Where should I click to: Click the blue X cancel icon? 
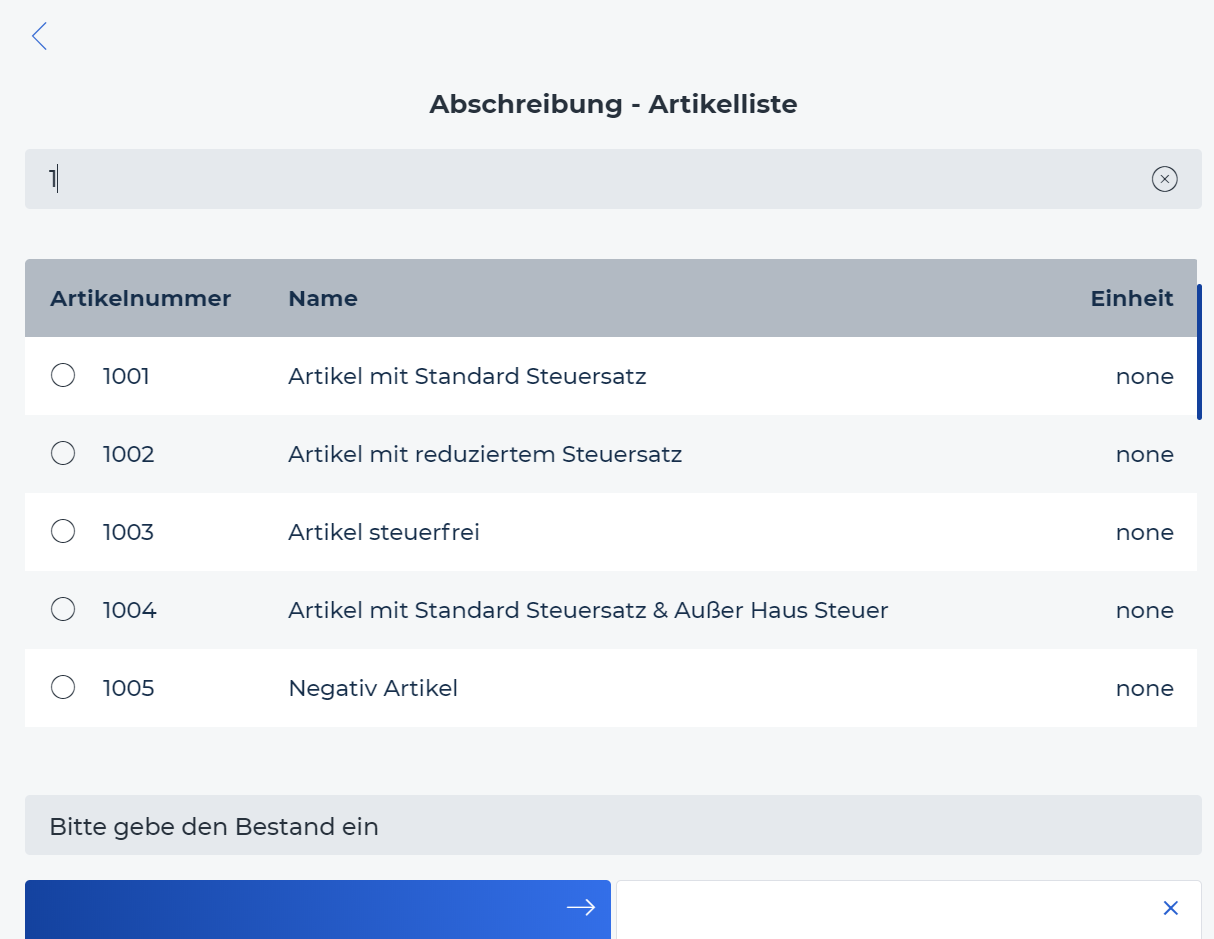(1171, 908)
